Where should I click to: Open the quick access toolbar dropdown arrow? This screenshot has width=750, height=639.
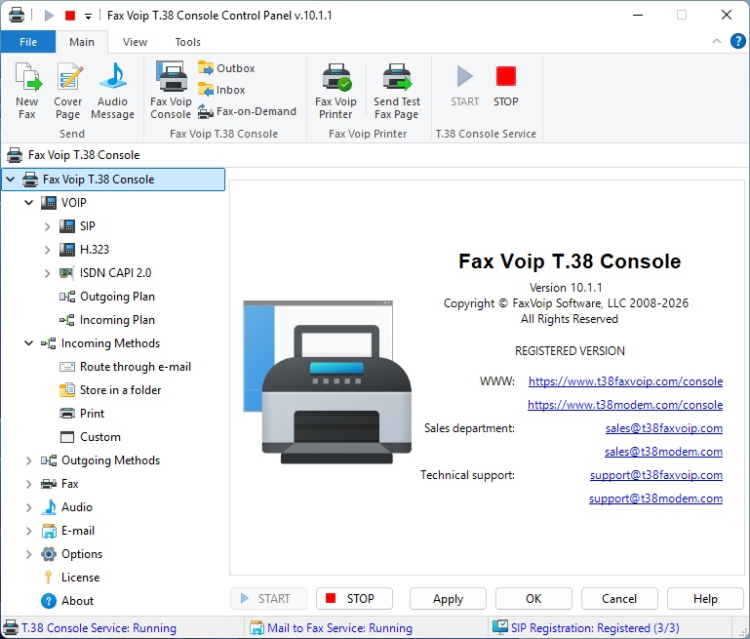[x=88, y=16]
